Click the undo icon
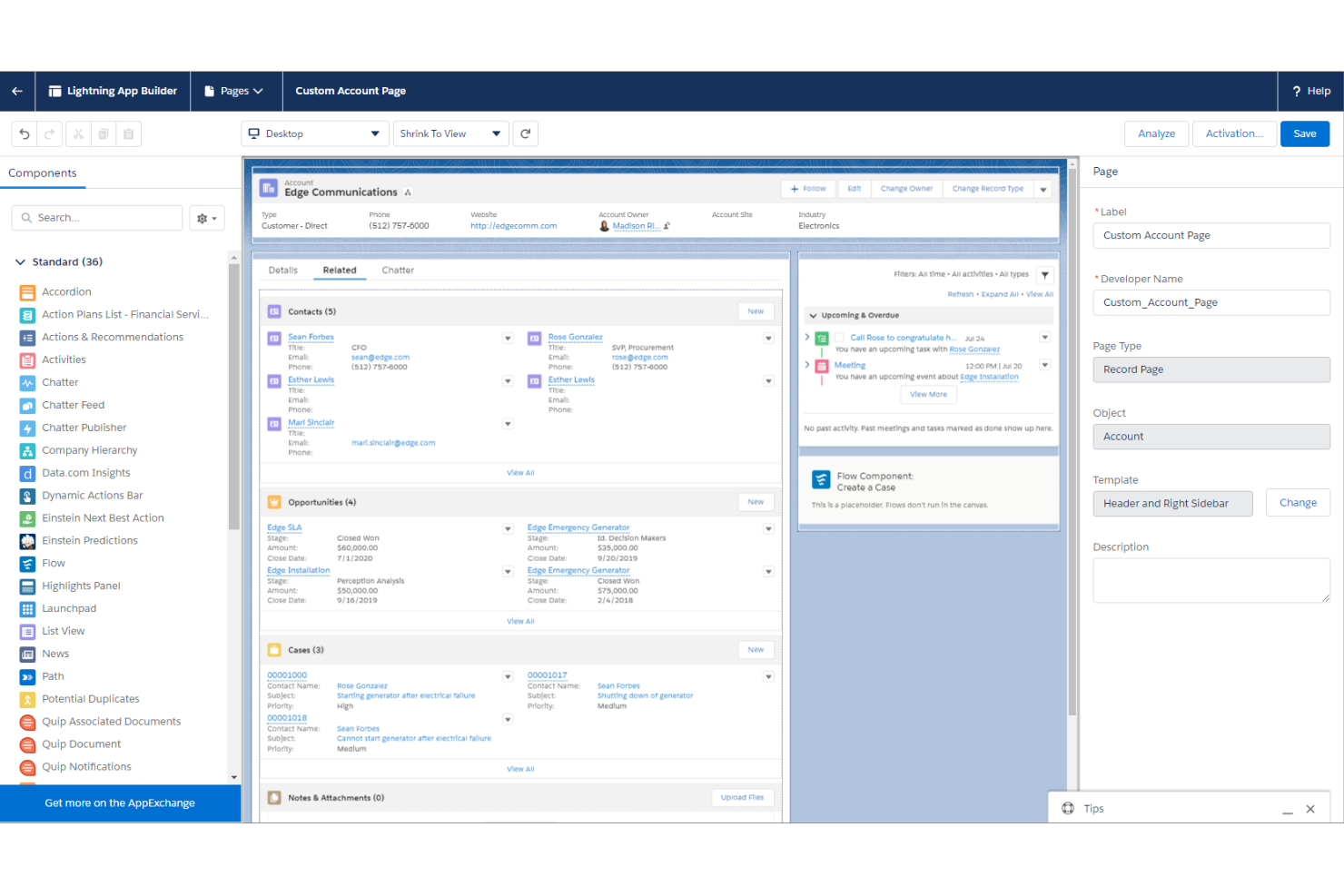The height and width of the screenshot is (896, 1344). pos(25,133)
